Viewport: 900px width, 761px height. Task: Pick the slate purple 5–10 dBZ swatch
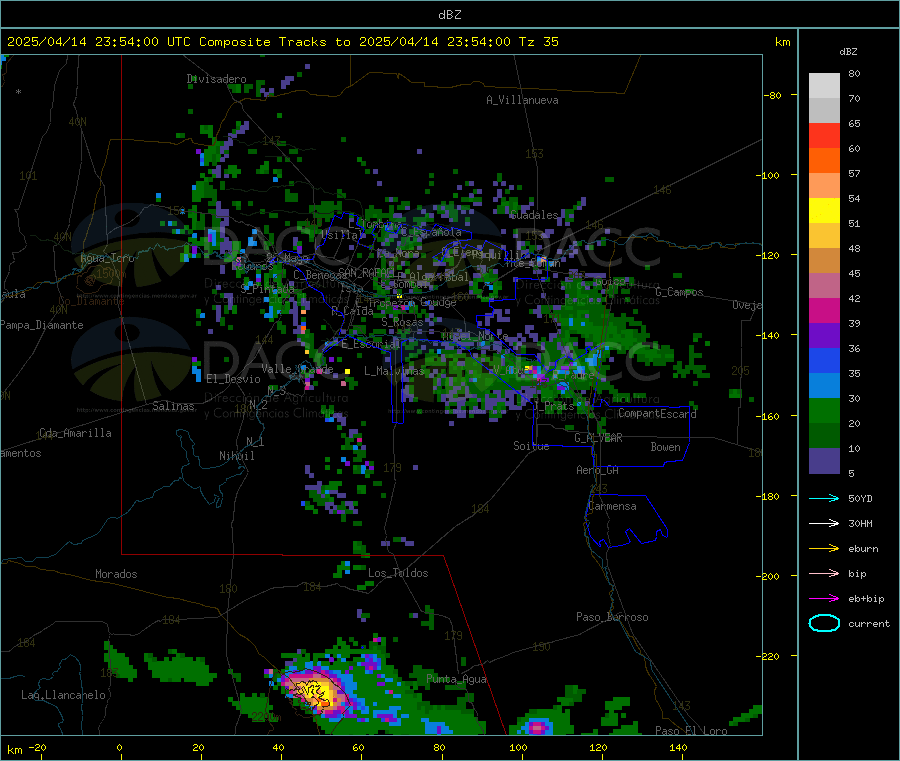tap(824, 461)
